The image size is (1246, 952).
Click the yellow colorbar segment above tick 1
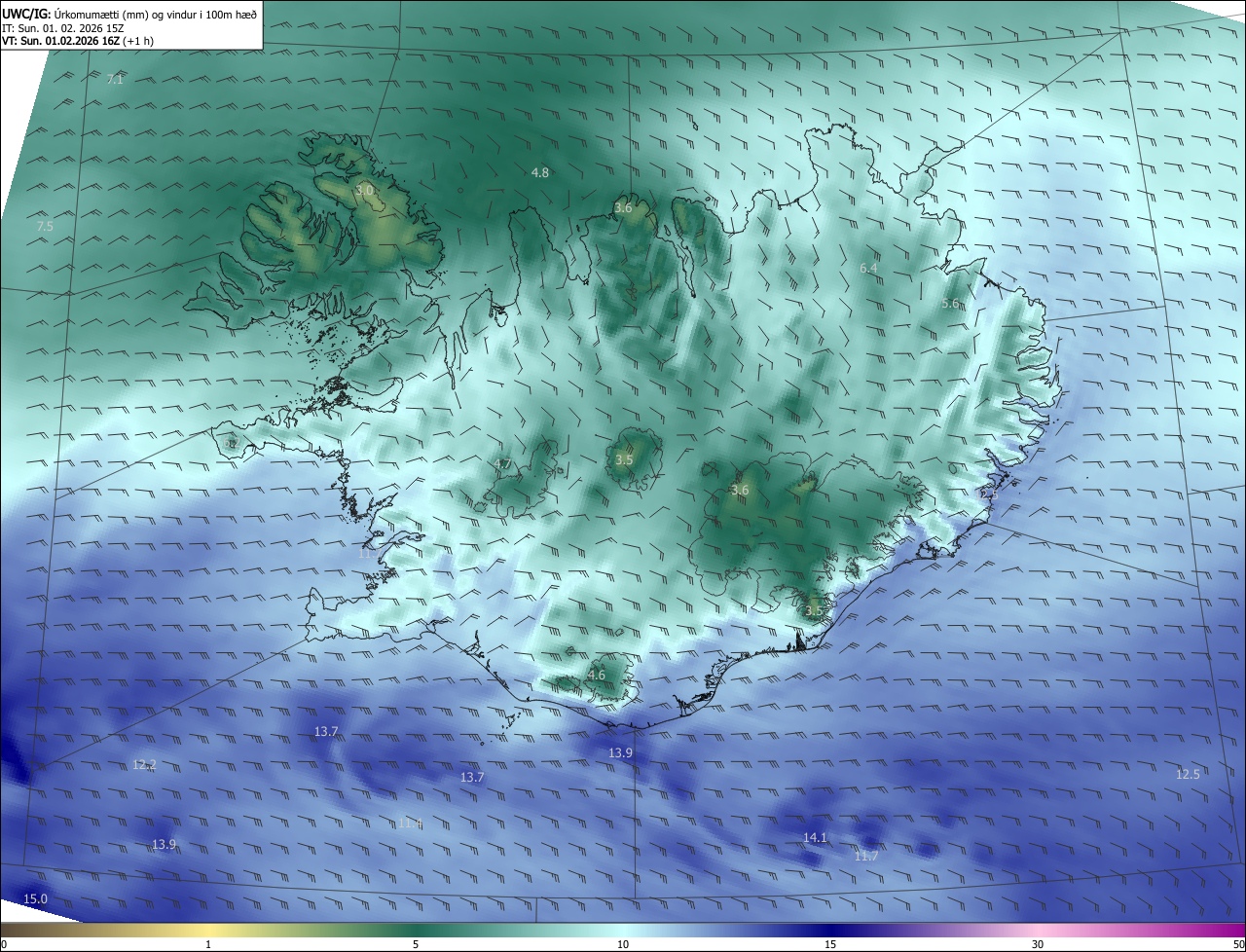(x=209, y=931)
